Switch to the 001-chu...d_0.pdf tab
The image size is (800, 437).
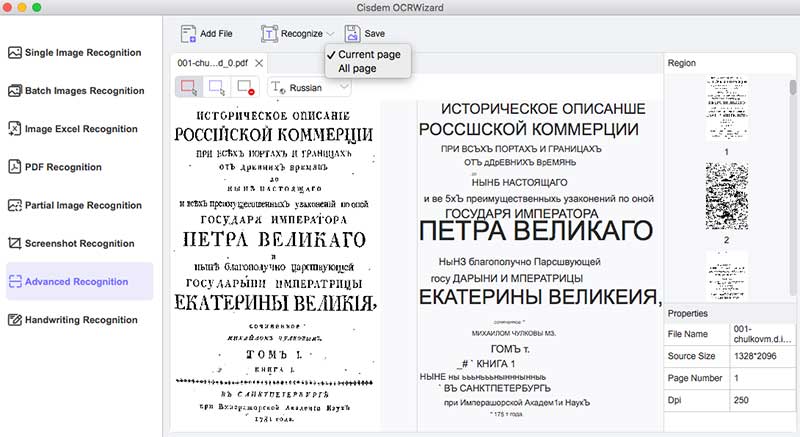(x=212, y=63)
